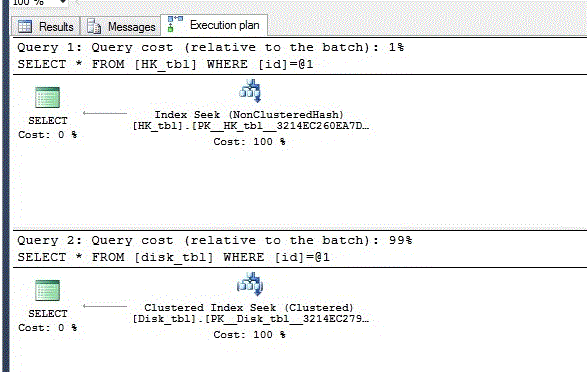
Task: Select the SELECT * FROM [disk_tbl] statement text
Action: click(173, 257)
